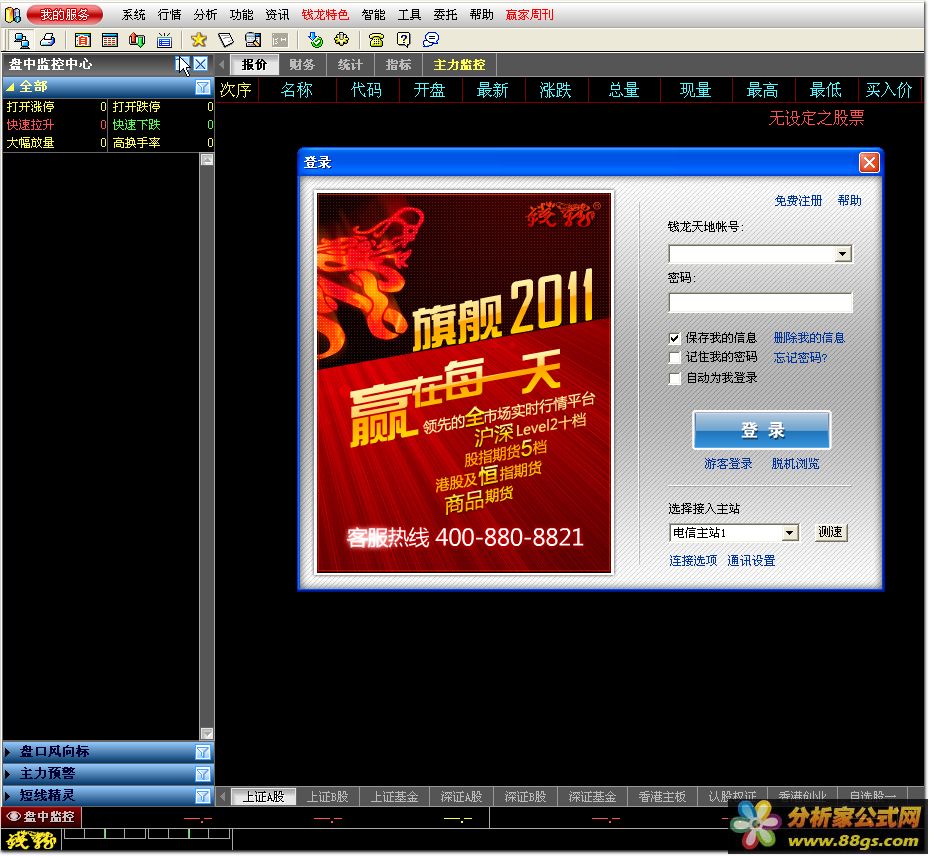Click the filter icon on 短线精灵 row

(x=203, y=796)
